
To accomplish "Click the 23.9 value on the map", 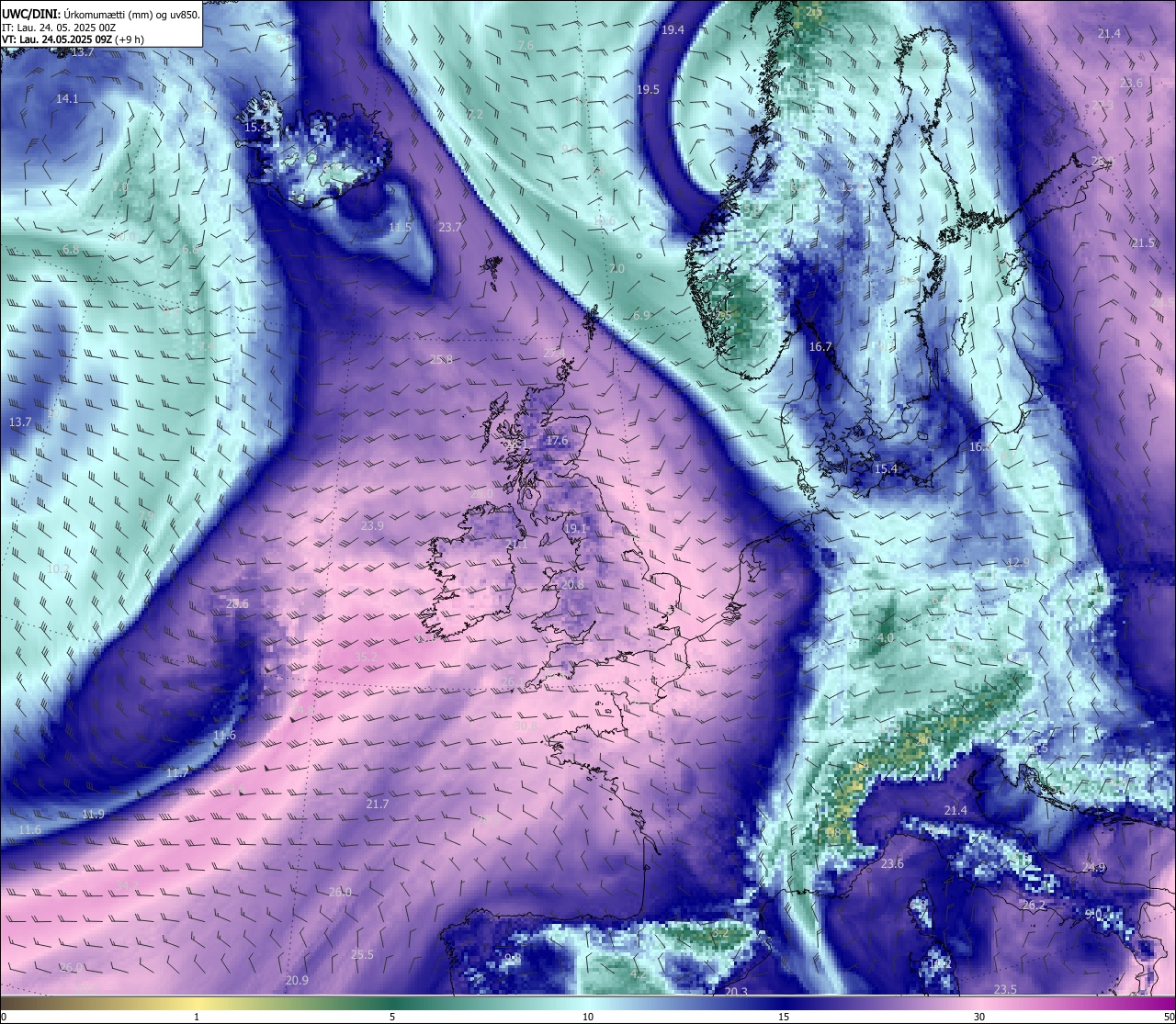I will (372, 526).
